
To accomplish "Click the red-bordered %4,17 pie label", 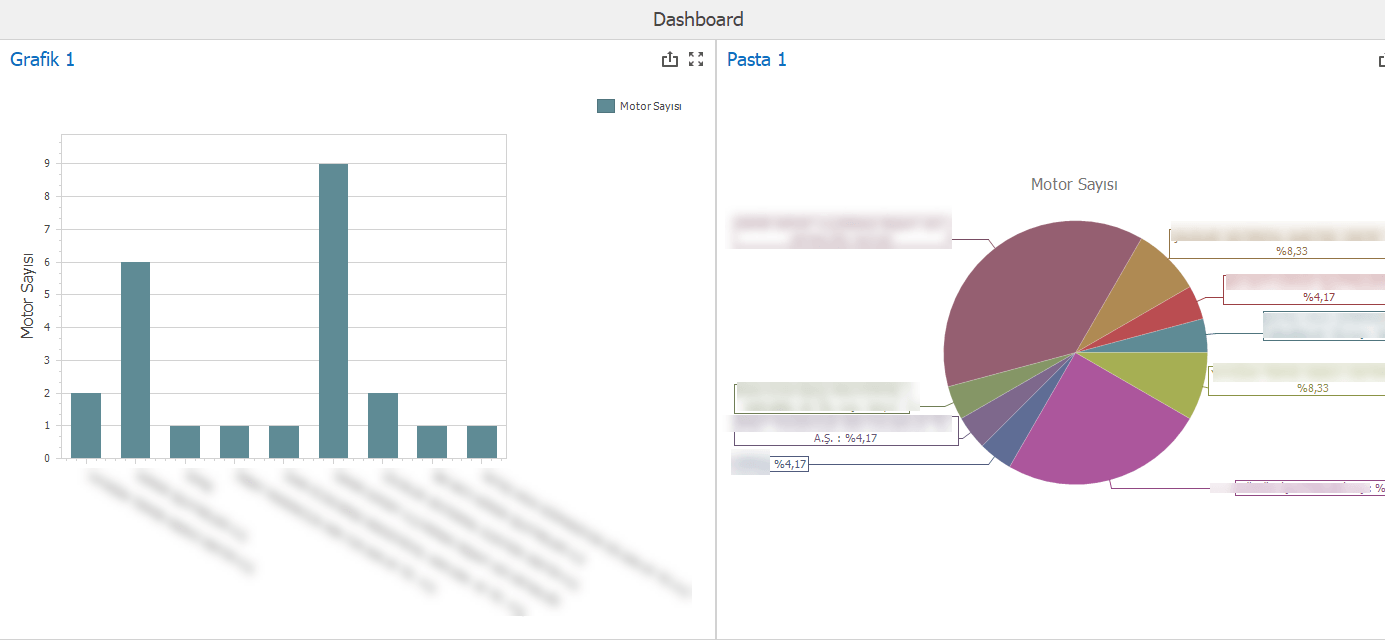I will (1318, 296).
